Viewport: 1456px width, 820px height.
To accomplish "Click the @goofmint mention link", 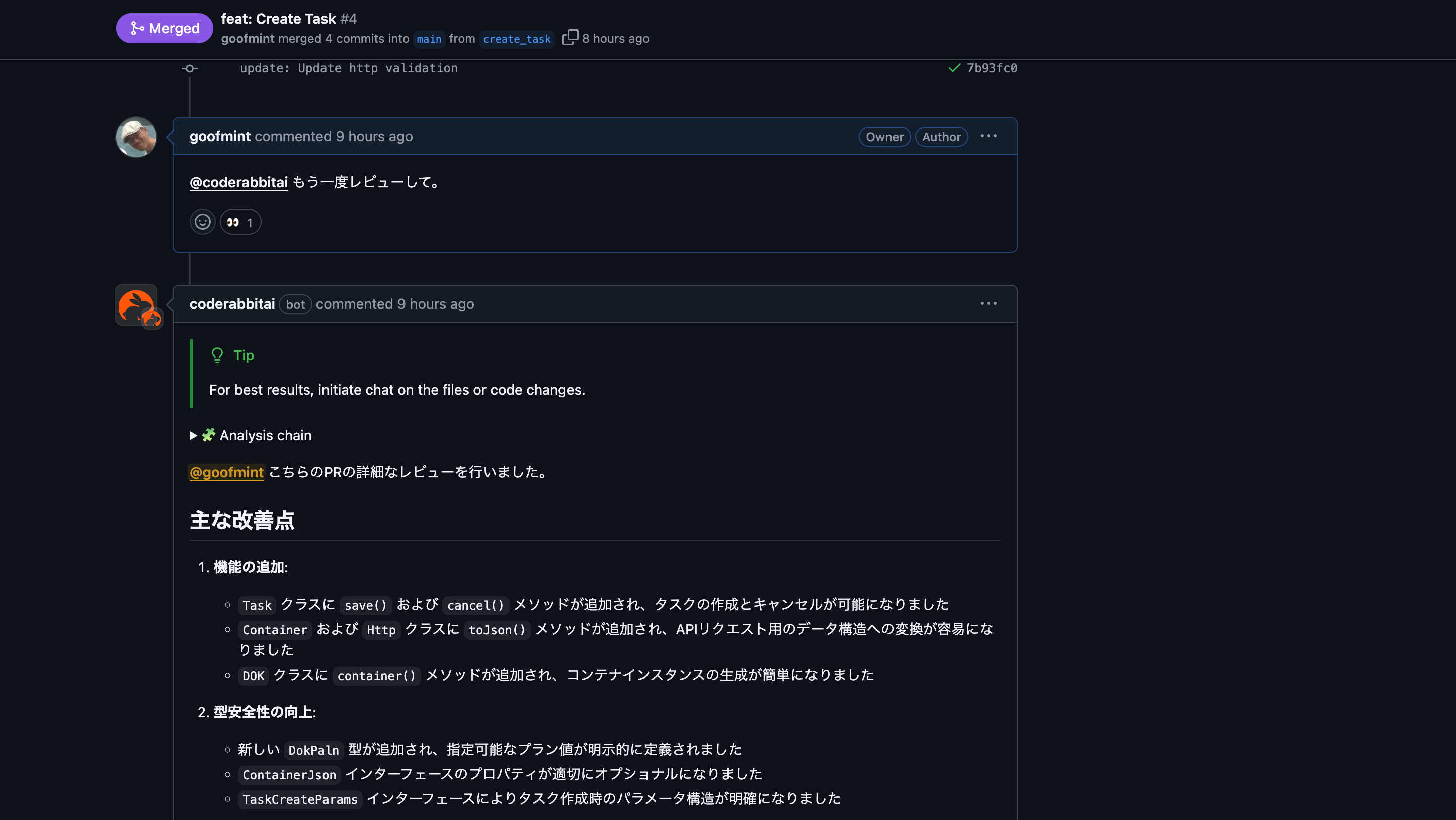I will [226, 472].
